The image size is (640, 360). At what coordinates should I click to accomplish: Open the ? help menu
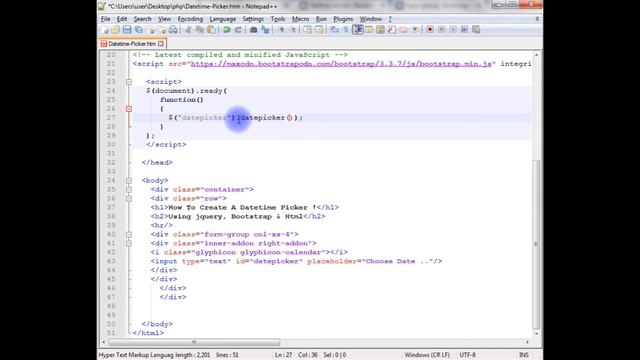pos(390,19)
